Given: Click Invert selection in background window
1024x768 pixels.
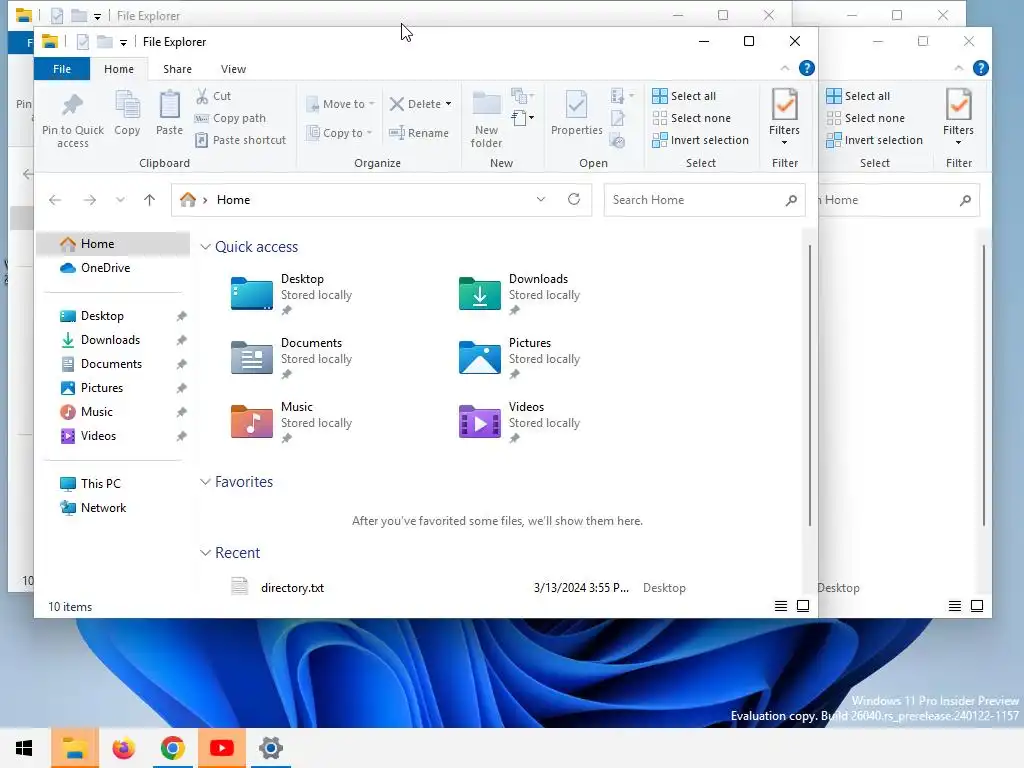Looking at the screenshot, I should pyautogui.click(x=874, y=140).
